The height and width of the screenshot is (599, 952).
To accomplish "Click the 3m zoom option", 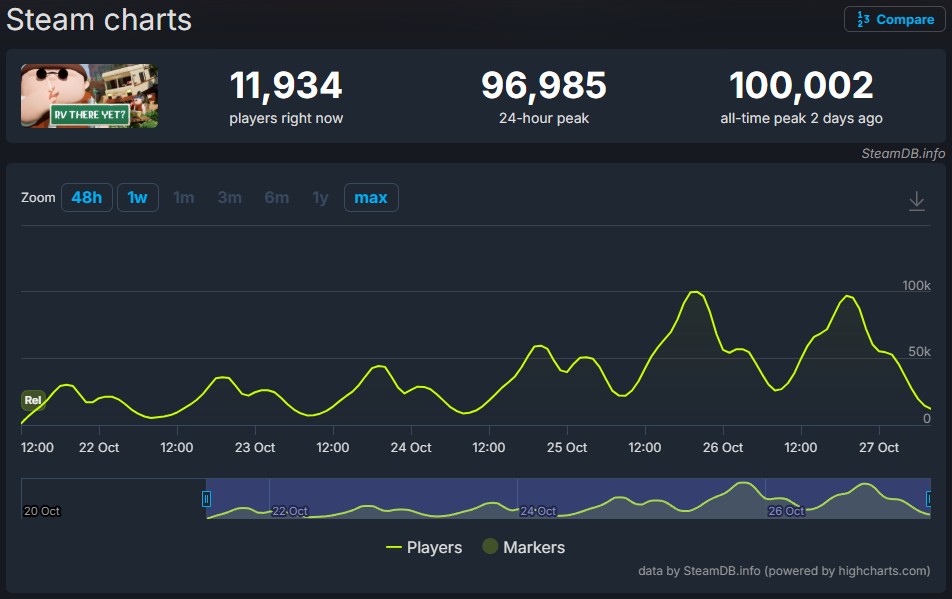I will (230, 198).
